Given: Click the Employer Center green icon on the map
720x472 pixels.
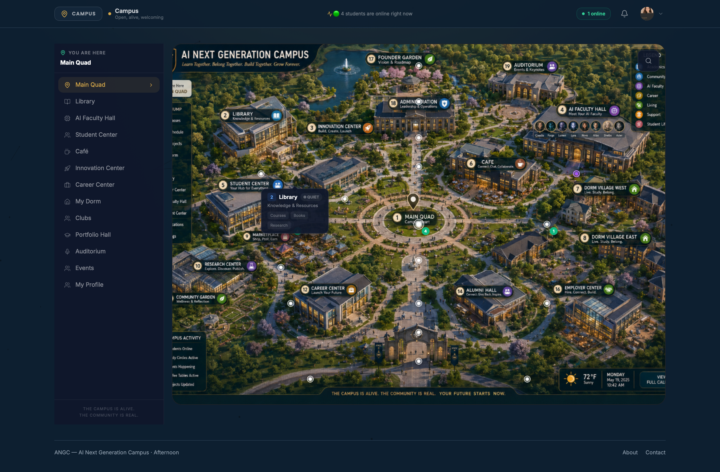Looking at the screenshot, I should point(608,289).
